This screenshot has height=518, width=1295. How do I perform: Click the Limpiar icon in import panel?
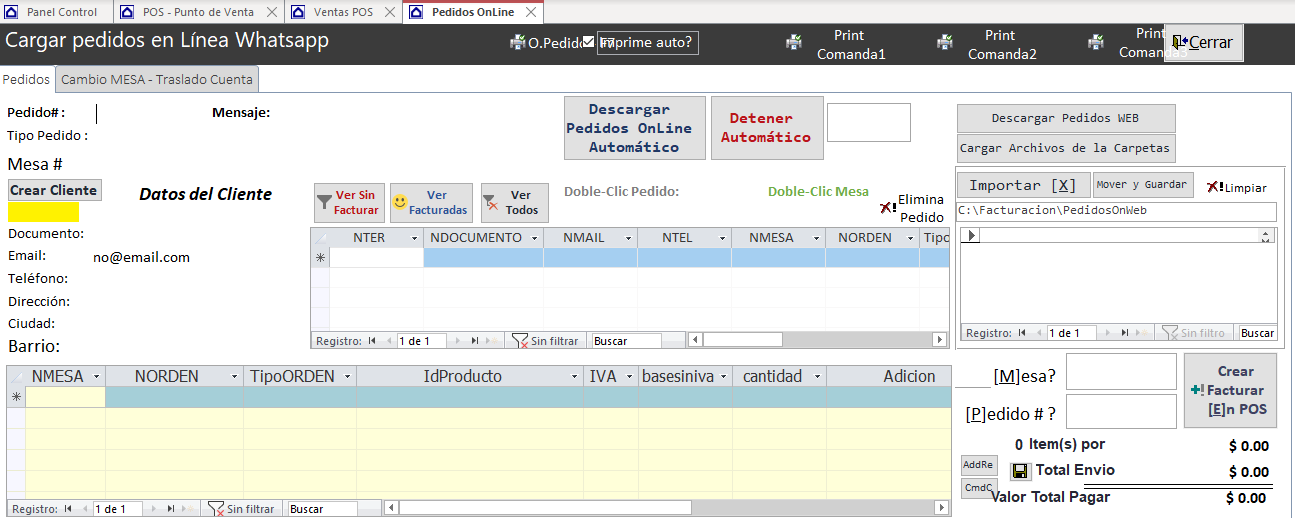1215,187
